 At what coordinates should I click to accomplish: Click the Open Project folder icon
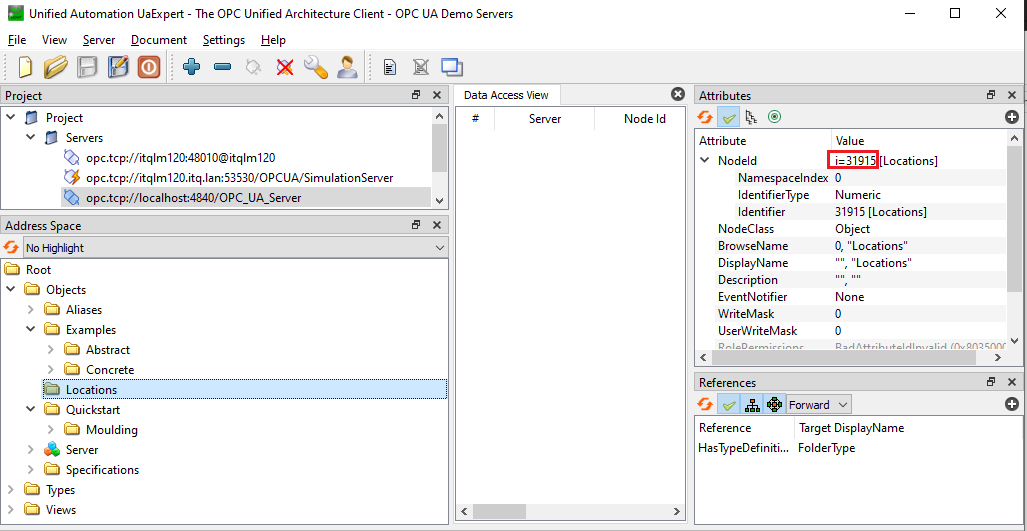pos(56,67)
